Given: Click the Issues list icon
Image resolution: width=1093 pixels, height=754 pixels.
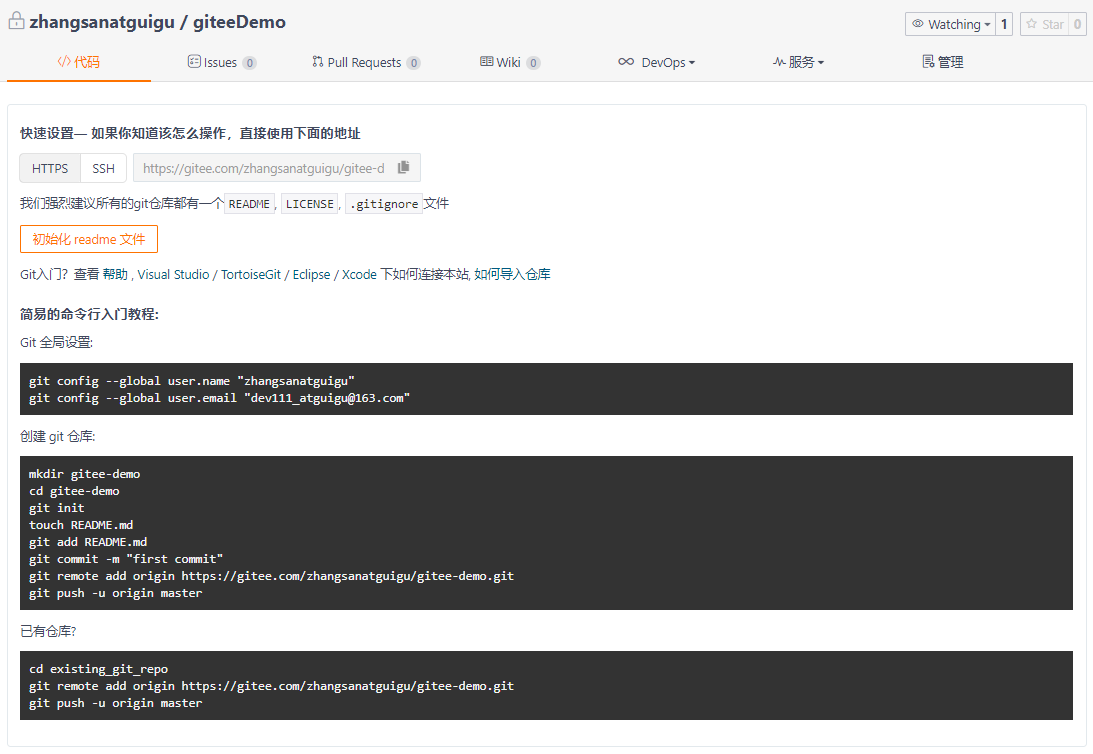Looking at the screenshot, I should (194, 61).
